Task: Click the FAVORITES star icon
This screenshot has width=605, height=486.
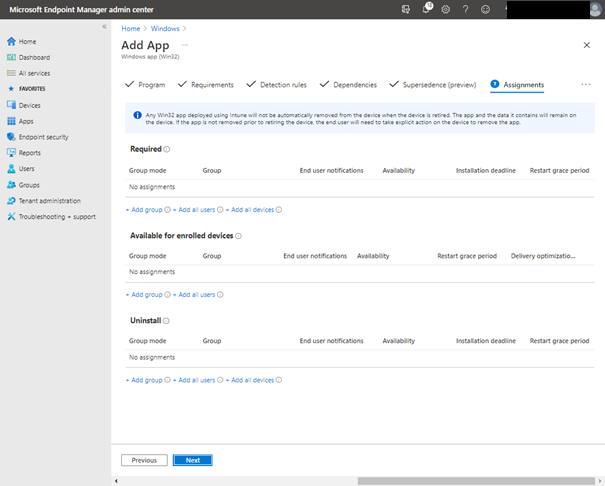Action: coord(11,89)
